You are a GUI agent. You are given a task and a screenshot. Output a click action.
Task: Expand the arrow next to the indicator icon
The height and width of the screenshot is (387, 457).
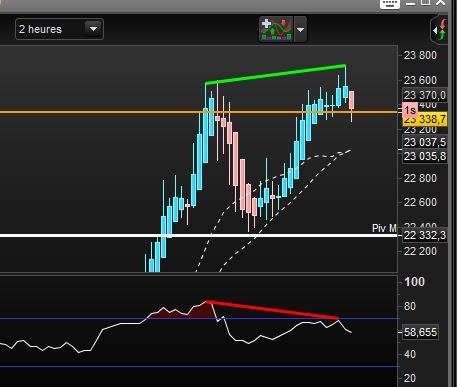click(300, 30)
